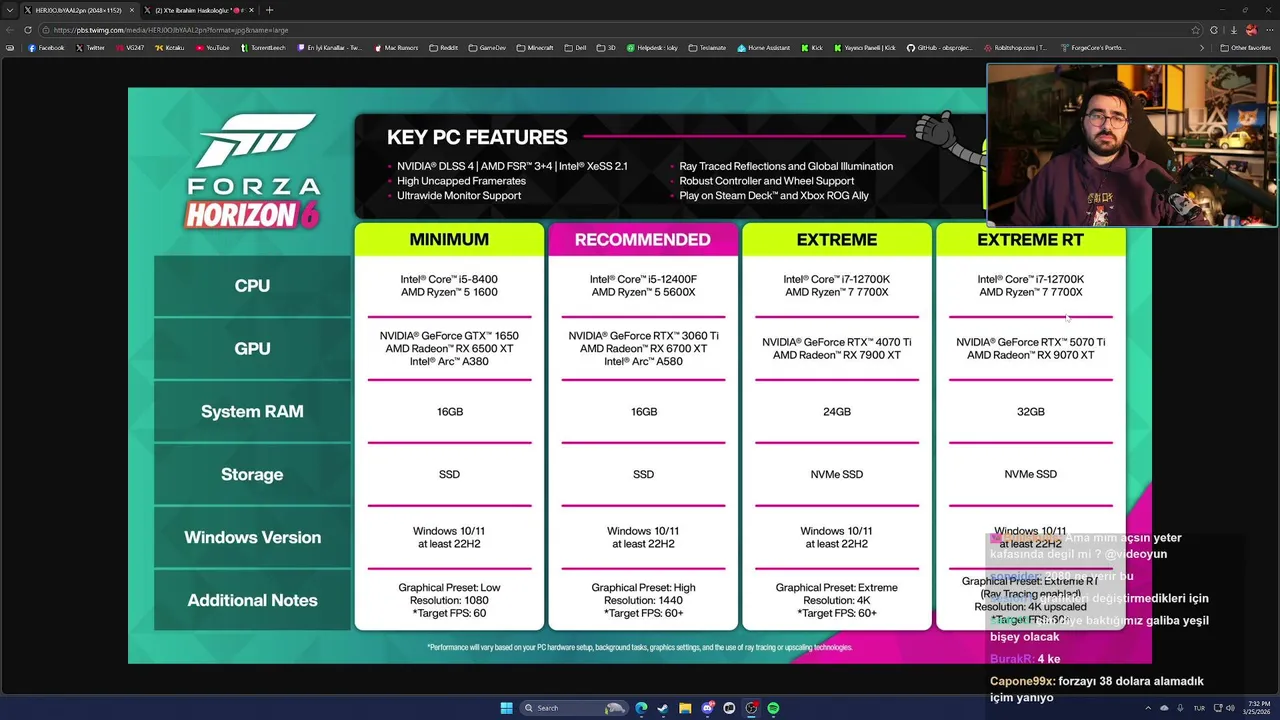The height and width of the screenshot is (720, 1280).
Task: View site information icon in address bar
Action: coord(48,30)
